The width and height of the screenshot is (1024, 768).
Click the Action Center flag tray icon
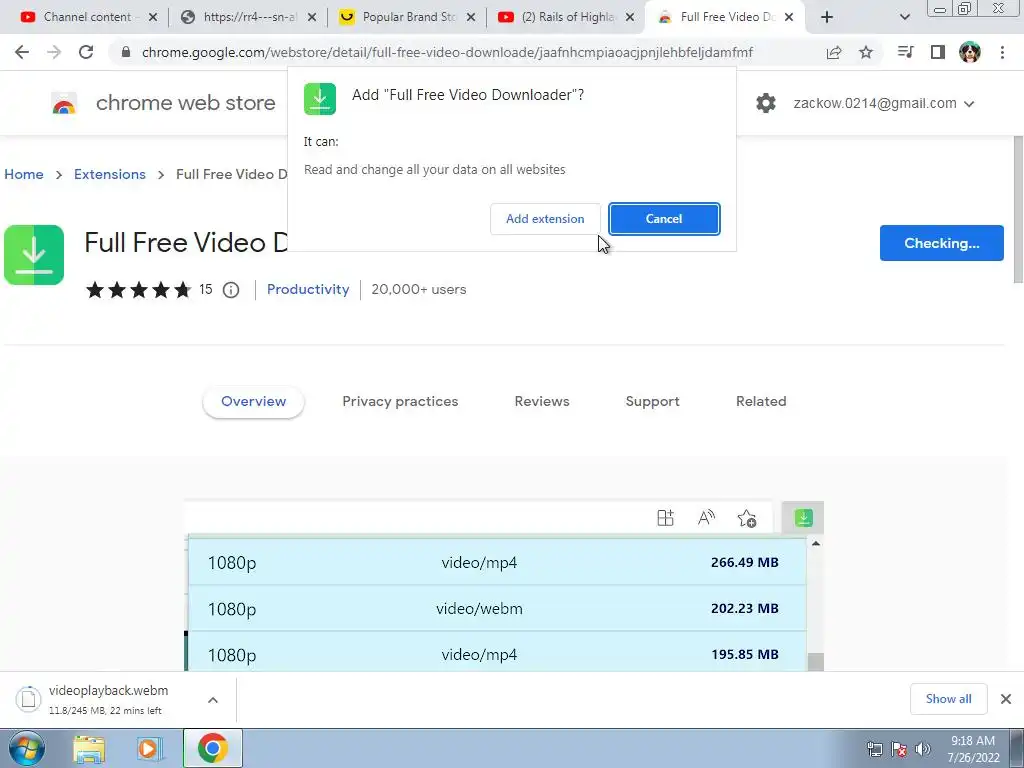click(x=899, y=749)
